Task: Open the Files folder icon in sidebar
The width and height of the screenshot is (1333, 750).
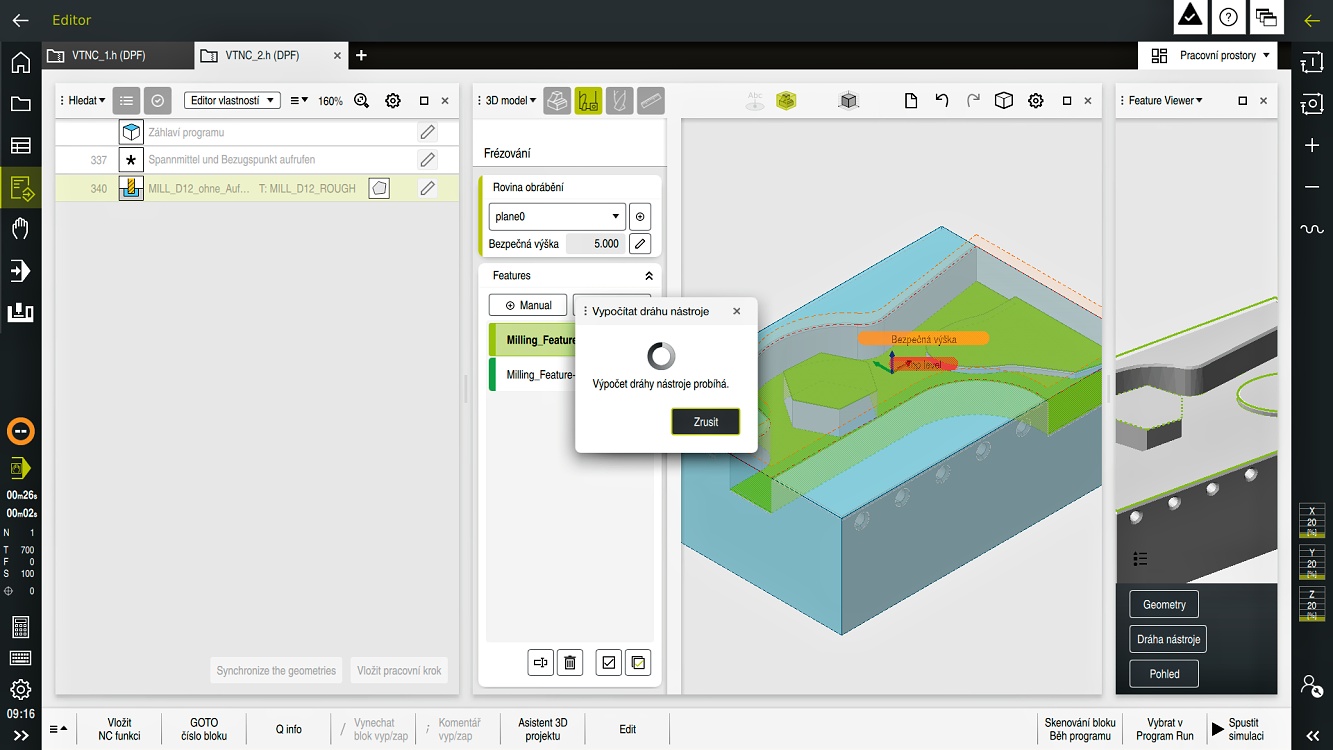Action: point(20,104)
